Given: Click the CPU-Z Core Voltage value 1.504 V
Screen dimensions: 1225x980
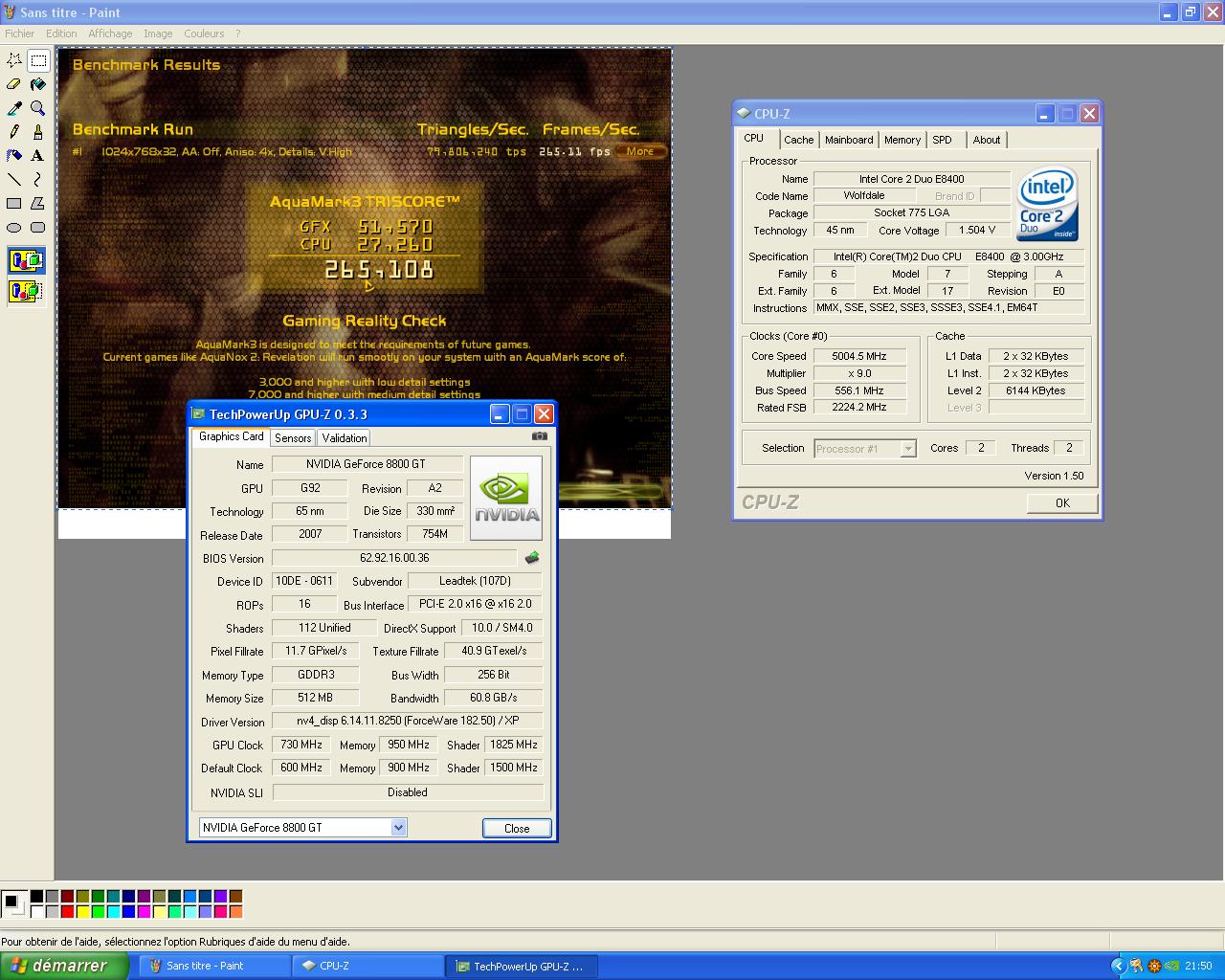Looking at the screenshot, I should pos(978,230).
